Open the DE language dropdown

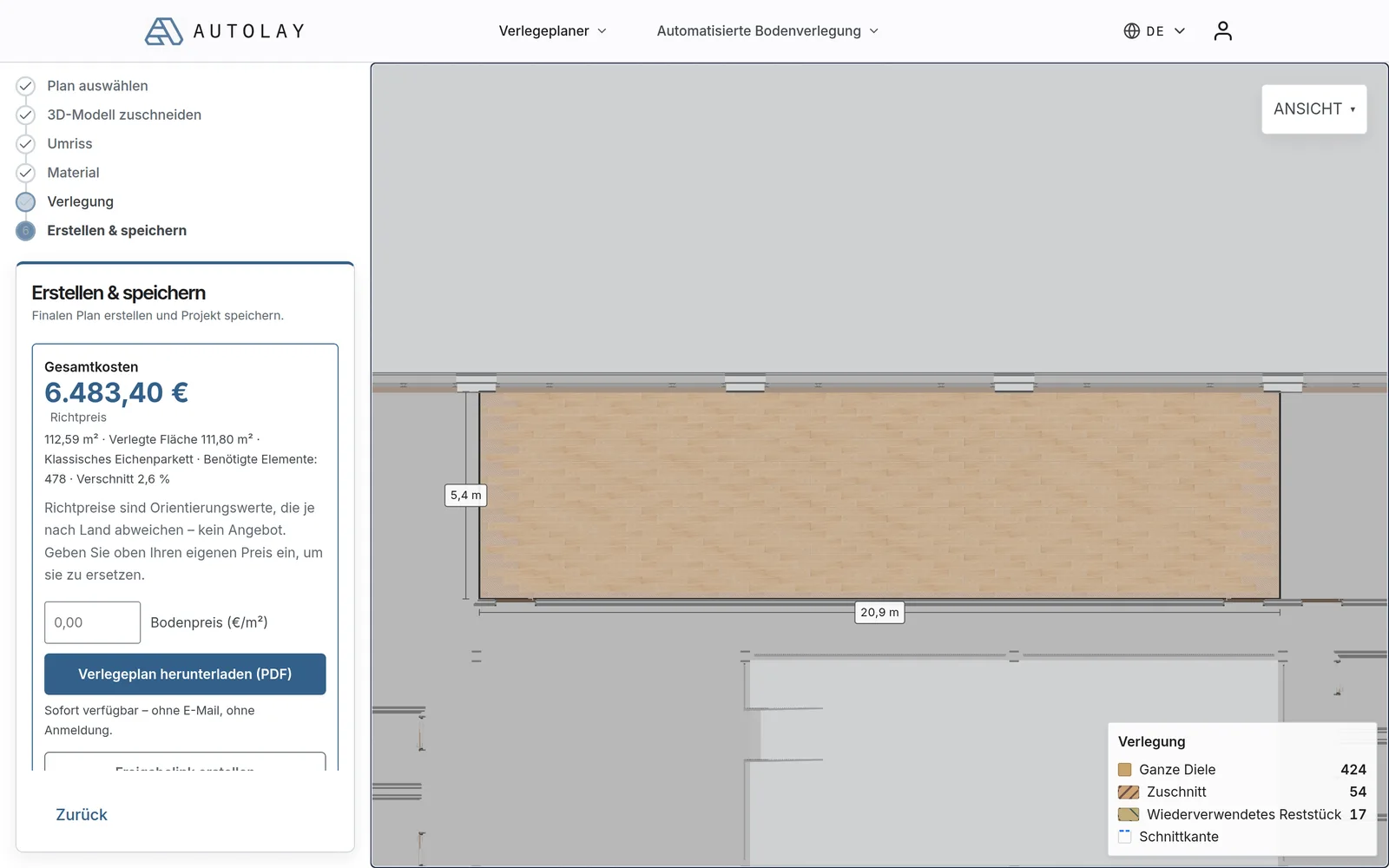point(1155,31)
